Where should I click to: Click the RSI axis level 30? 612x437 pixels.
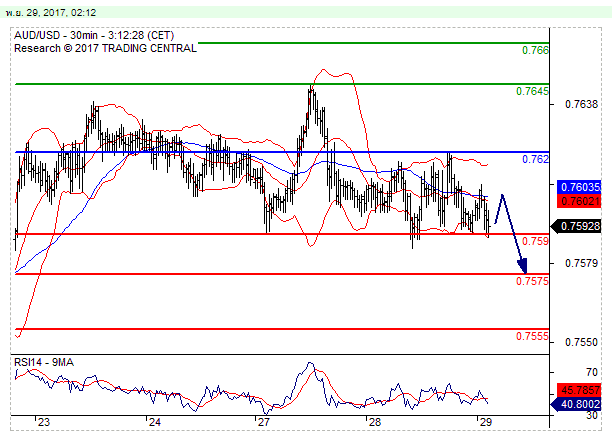click(592, 416)
